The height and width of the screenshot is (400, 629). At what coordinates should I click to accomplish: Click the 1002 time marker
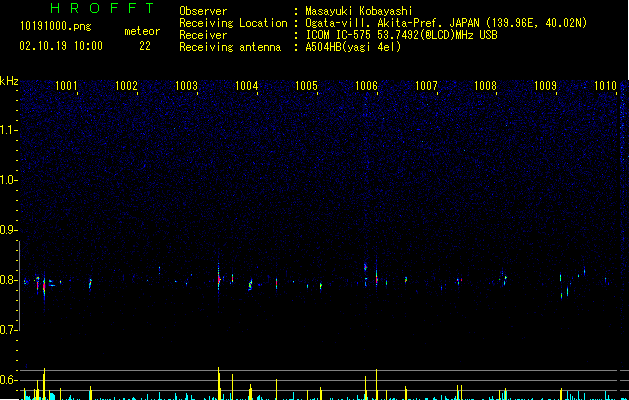126,86
